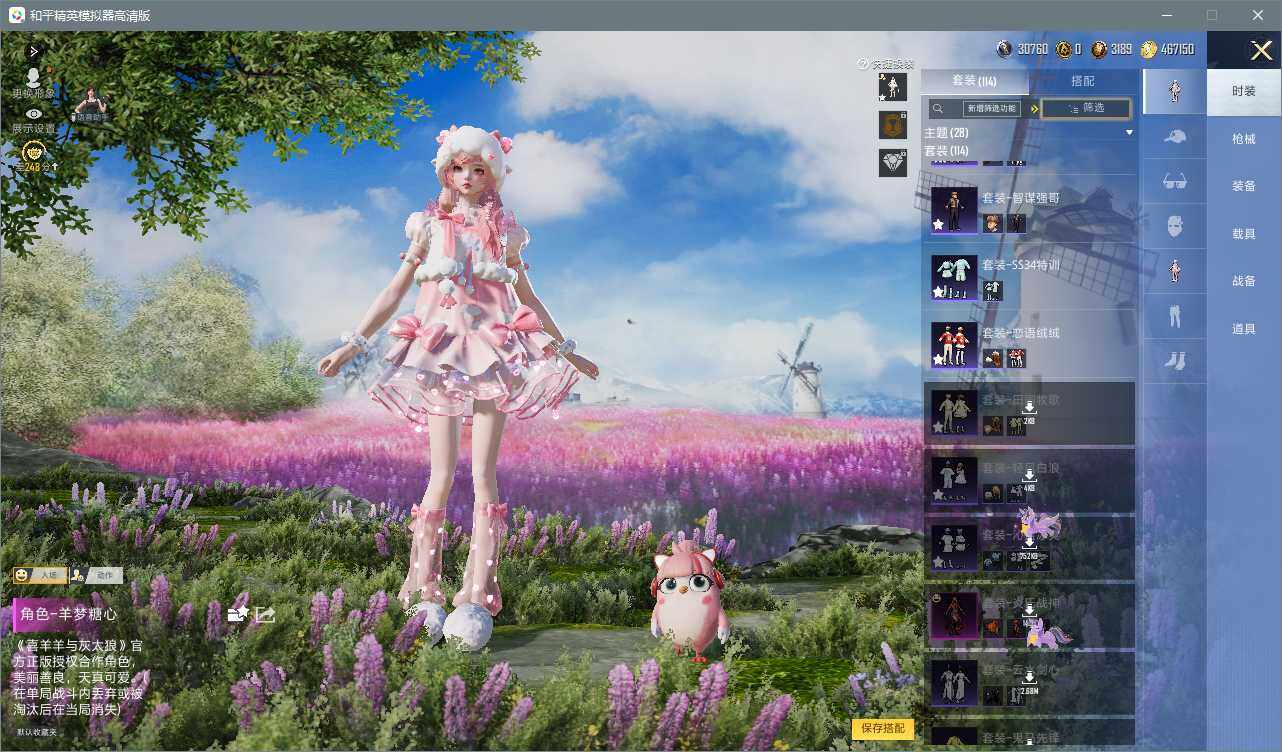
Task: Click 保存搭配 save outfit button
Action: coord(883,728)
